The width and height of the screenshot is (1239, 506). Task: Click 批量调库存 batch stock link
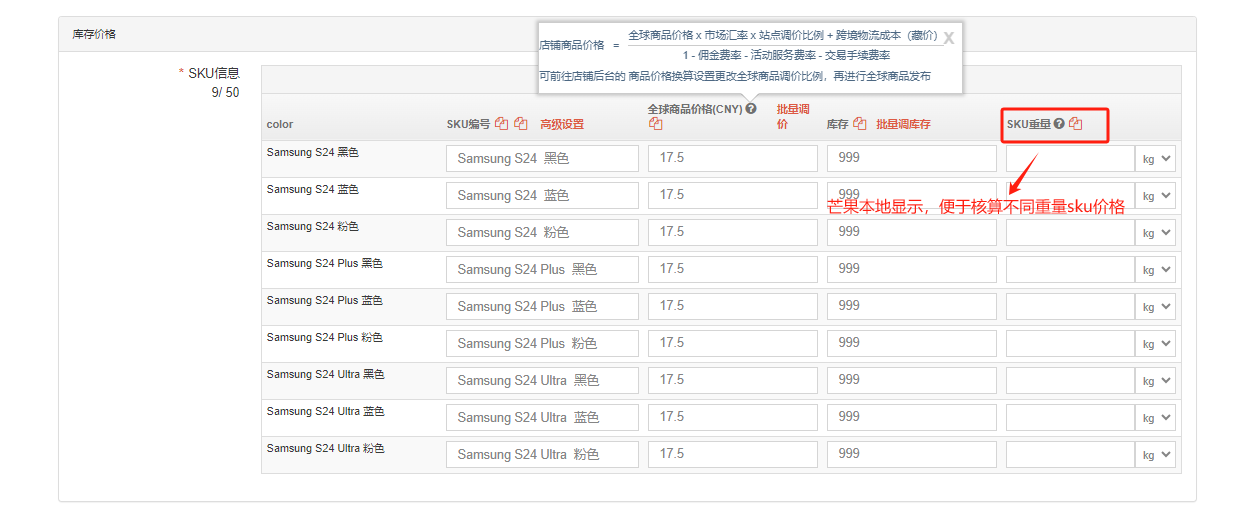904,125
